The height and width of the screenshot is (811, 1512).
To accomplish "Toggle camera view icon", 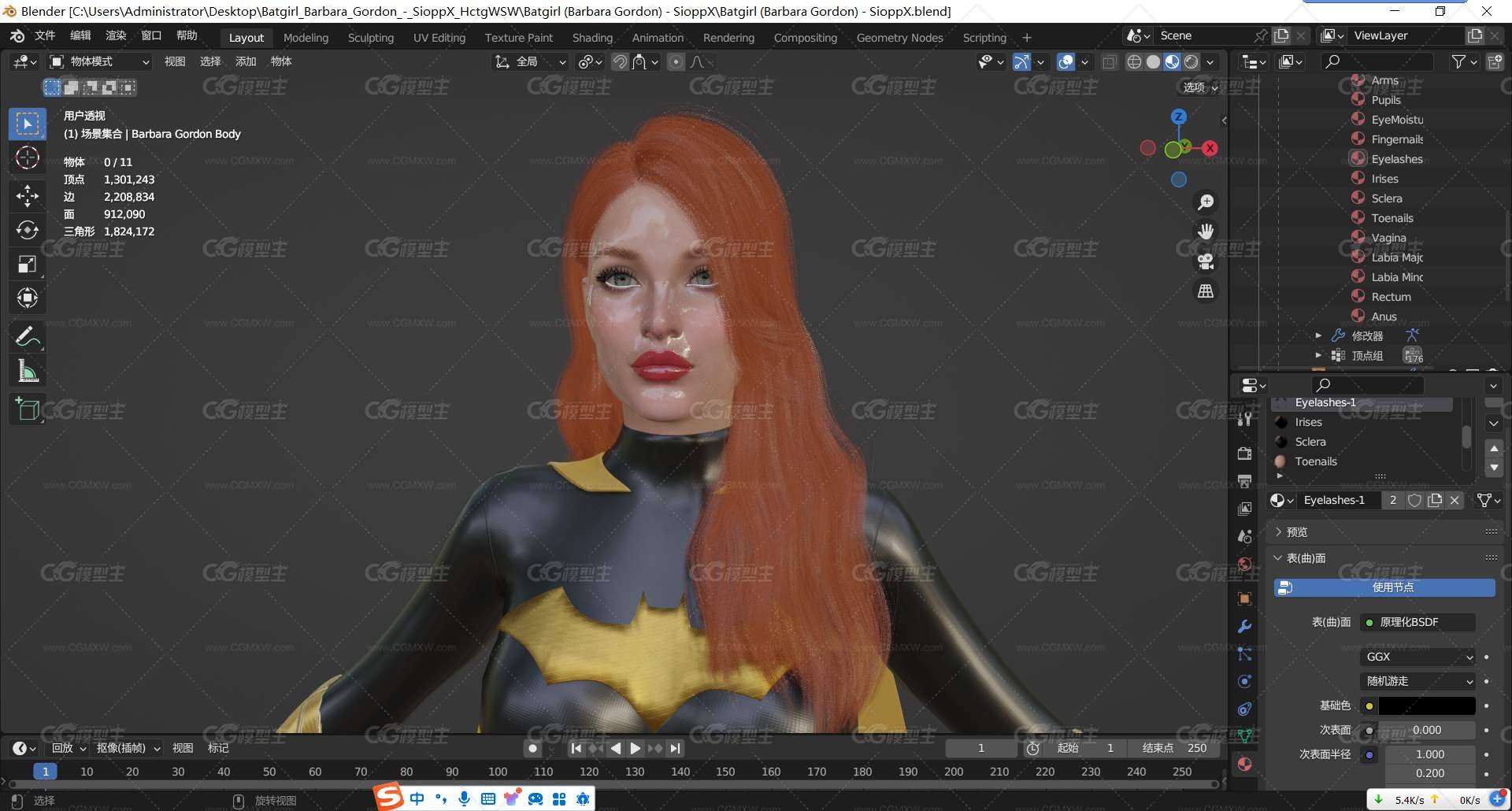I will [x=1206, y=261].
